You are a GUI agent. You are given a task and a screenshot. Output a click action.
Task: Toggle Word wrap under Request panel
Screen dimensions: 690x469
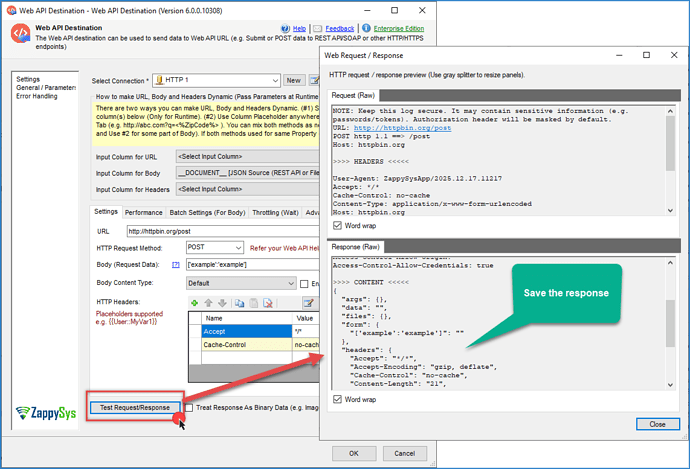(338, 225)
